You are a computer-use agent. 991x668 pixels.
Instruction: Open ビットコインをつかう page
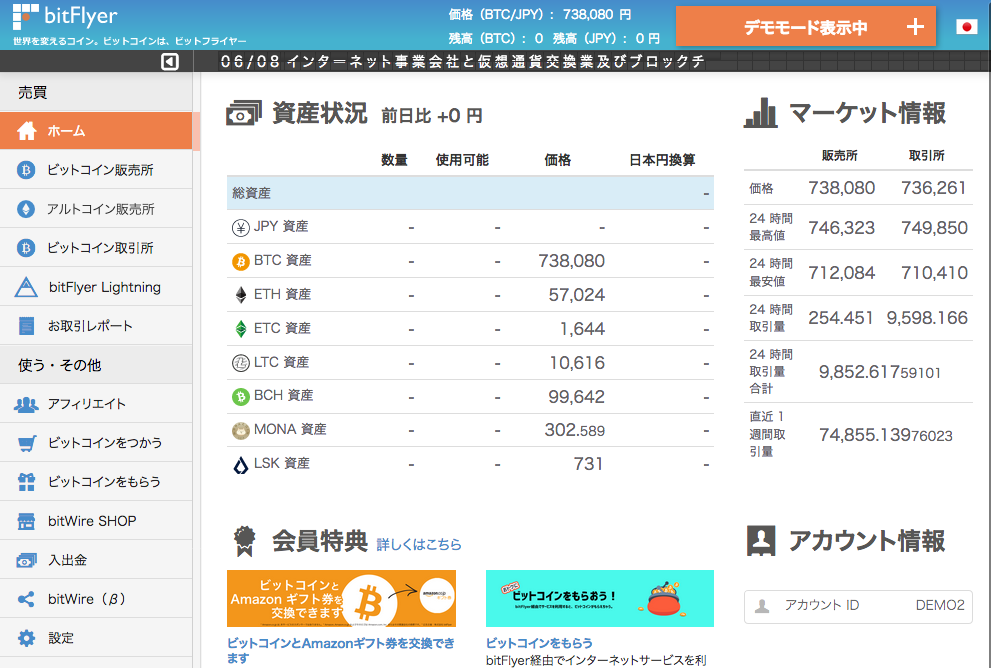(x=96, y=444)
